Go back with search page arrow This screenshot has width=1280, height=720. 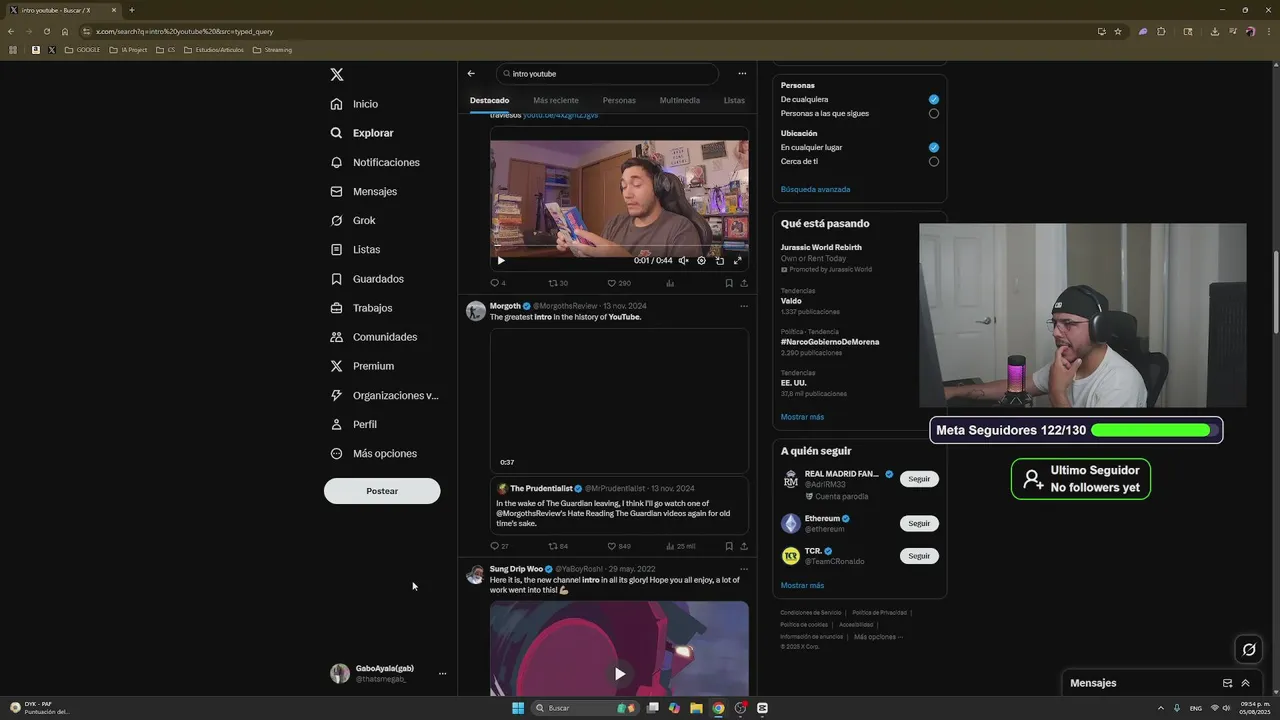tap(471, 73)
